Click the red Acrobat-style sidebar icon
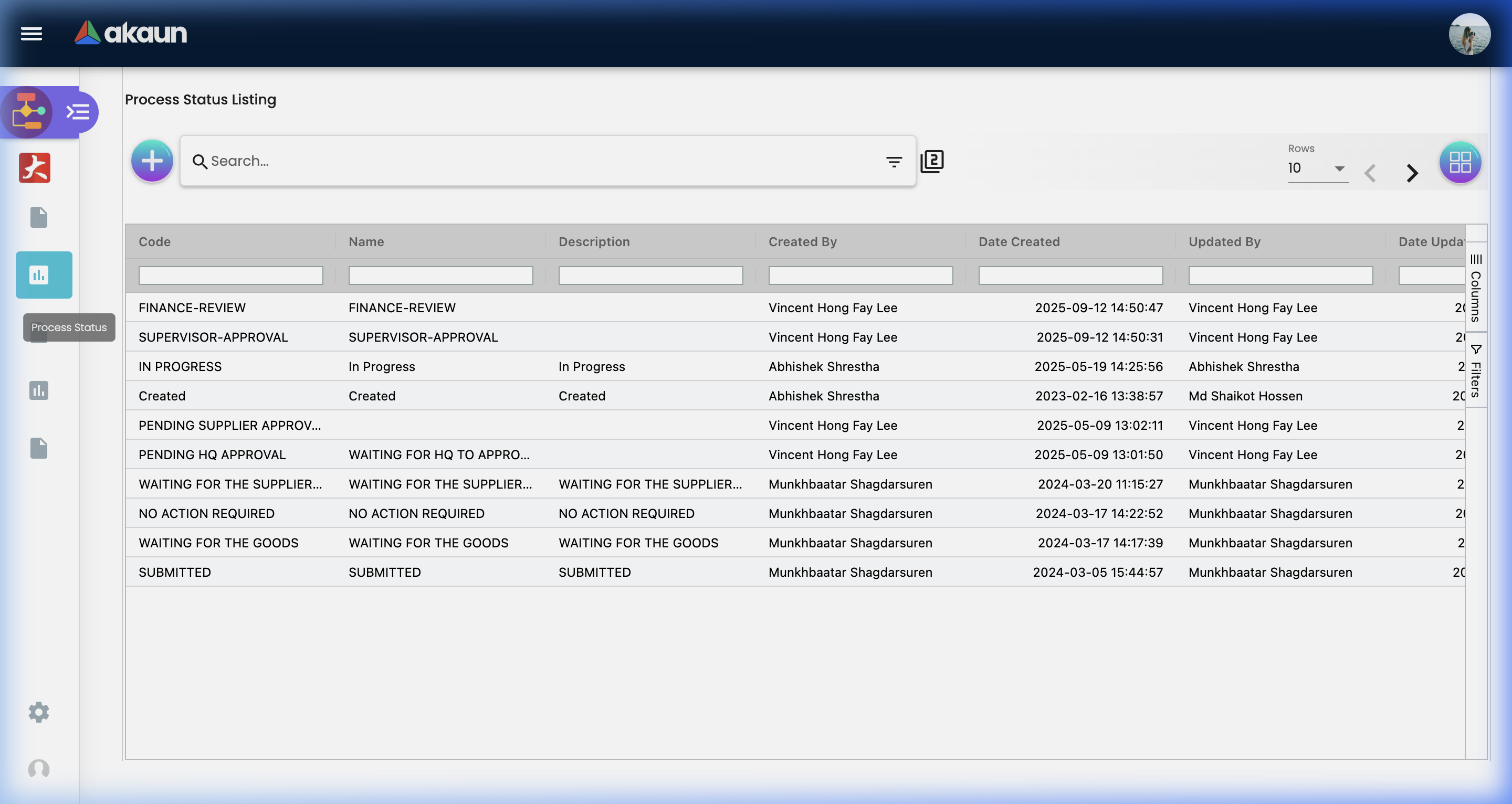Viewport: 1512px width, 804px height. pyautogui.click(x=35, y=168)
